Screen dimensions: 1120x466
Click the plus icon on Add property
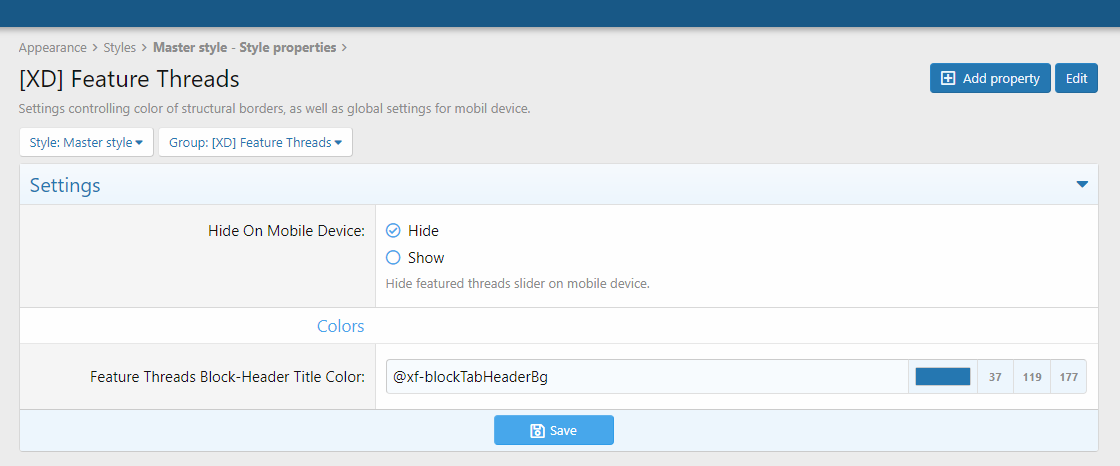tap(948, 79)
